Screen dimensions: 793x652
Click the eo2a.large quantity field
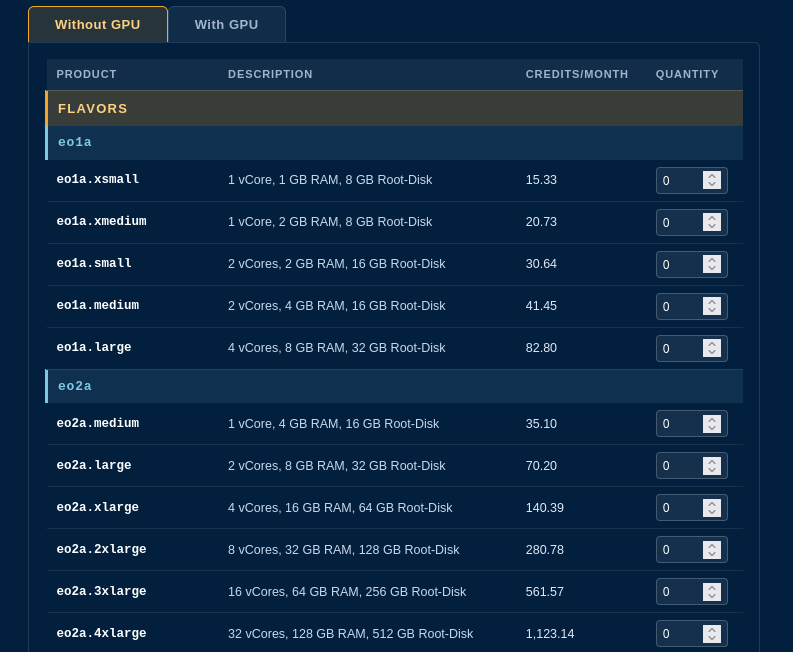[691, 465]
